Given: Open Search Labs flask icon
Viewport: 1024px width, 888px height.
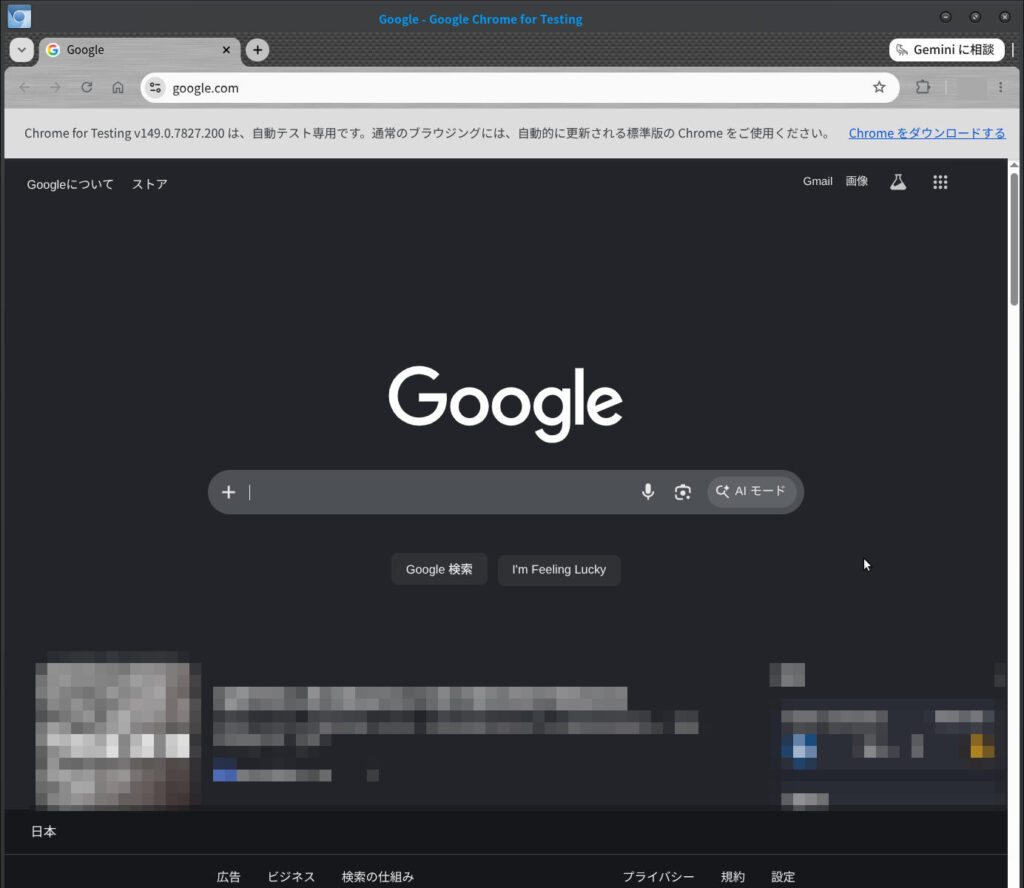Looking at the screenshot, I should (x=898, y=182).
